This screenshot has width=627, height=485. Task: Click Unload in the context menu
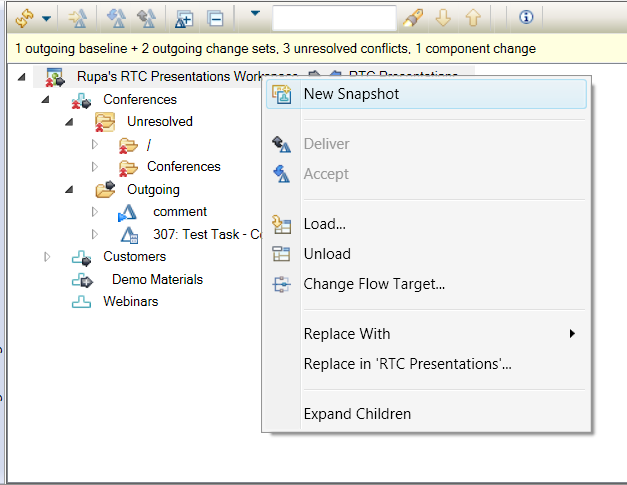[327, 254]
